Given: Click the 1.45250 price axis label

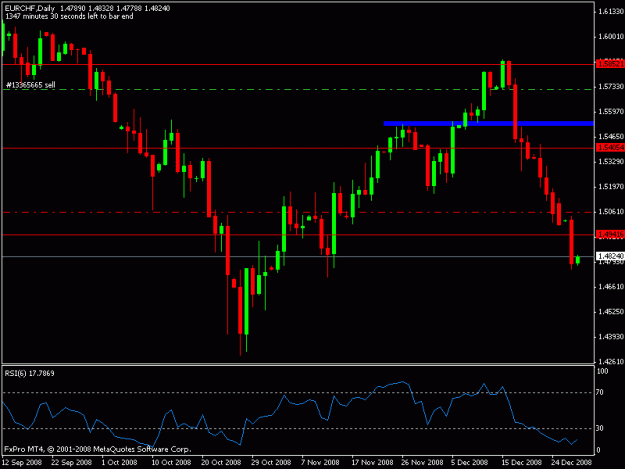Looking at the screenshot, I should coord(611,312).
